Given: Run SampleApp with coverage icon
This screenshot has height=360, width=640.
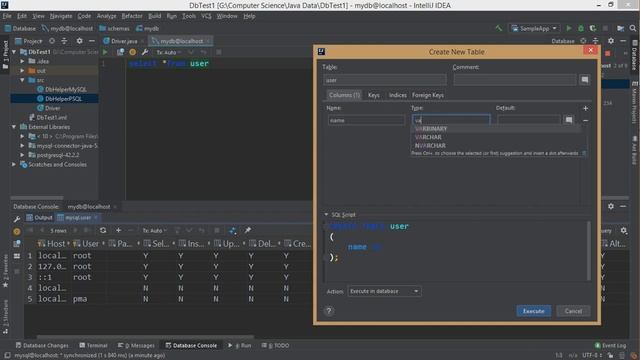Looking at the screenshot, I should pyautogui.click(x=593, y=28).
